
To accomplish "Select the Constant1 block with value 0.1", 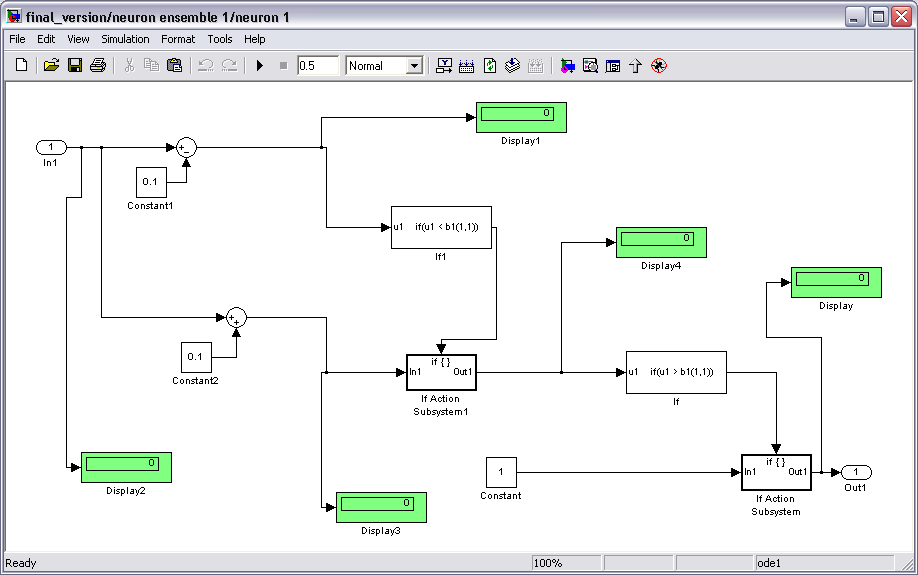I will click(151, 182).
